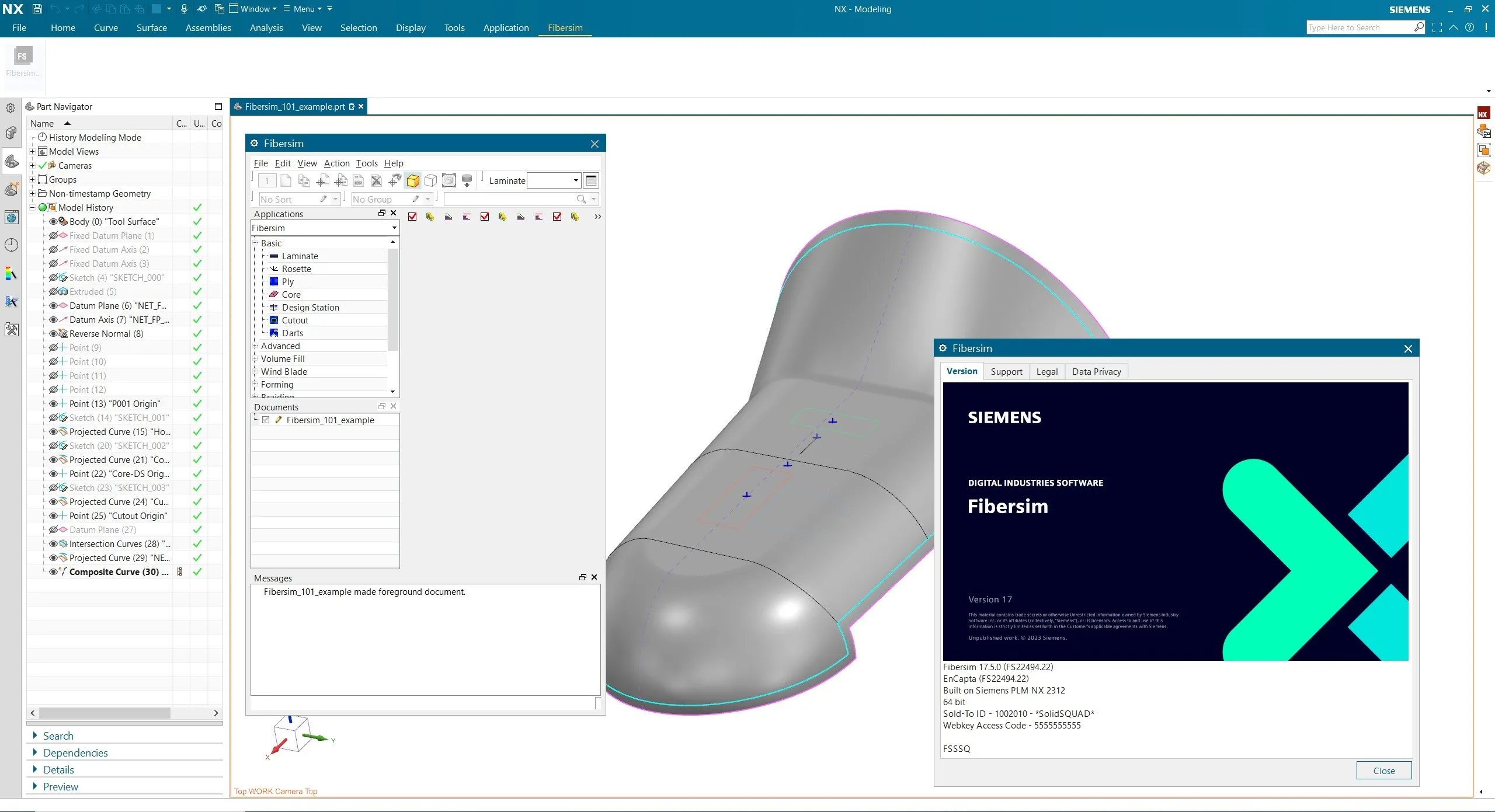Float the Messages pane using restore icon
The width and height of the screenshot is (1495, 812).
(x=582, y=577)
